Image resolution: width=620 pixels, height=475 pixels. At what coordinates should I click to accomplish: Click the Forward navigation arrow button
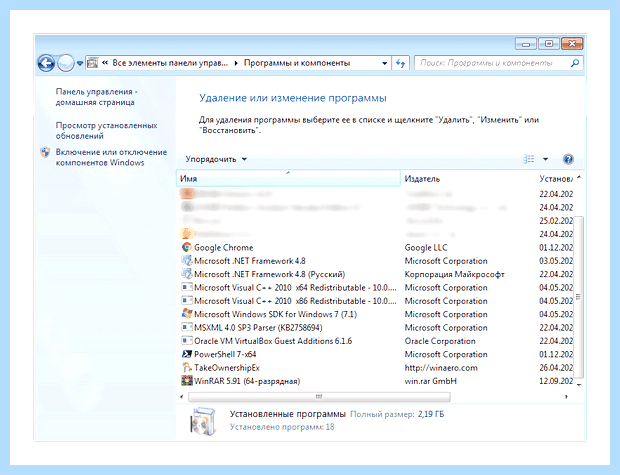[66, 63]
